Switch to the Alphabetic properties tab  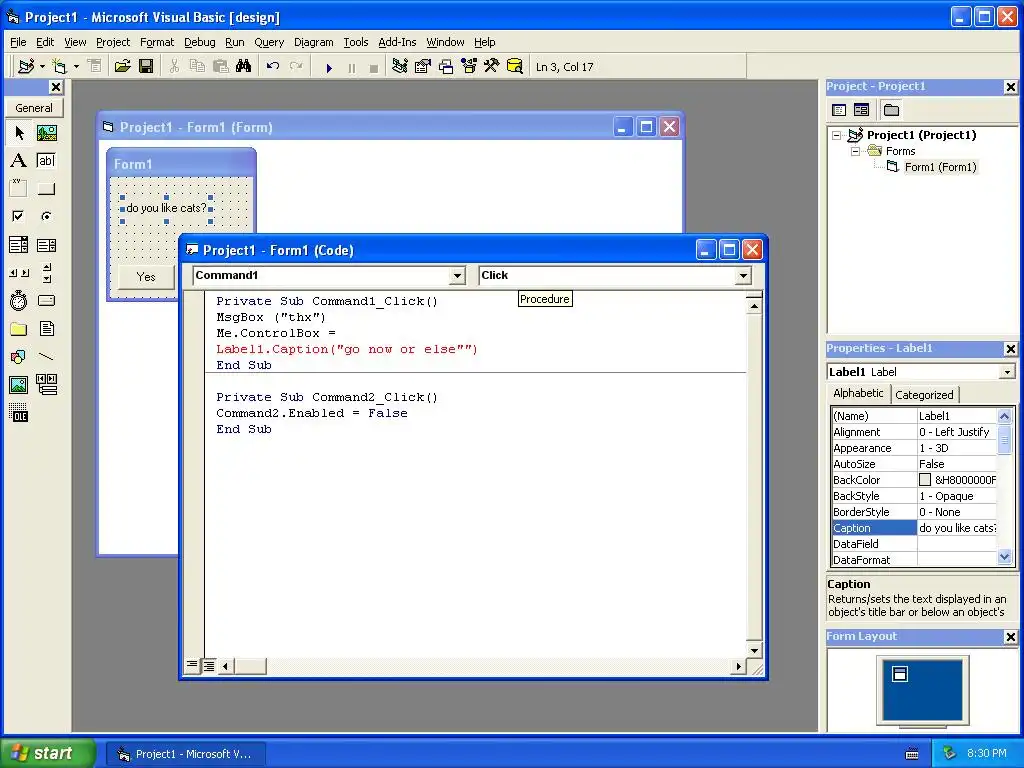click(x=858, y=393)
